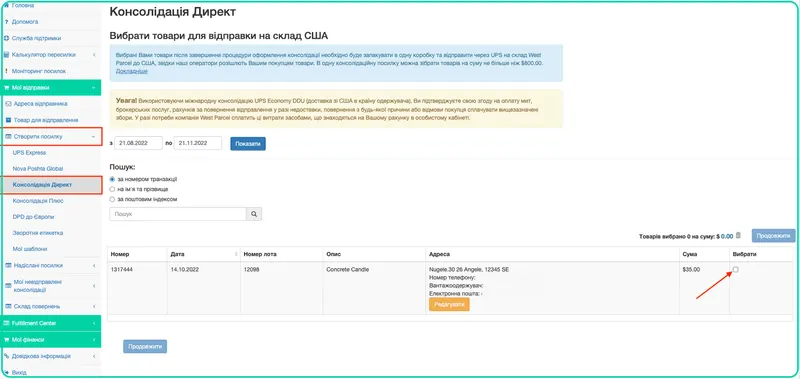Viewport: 800px width, 379px height.
Task: Collapse the Створити посилку submenu chevron
Action: [x=93, y=137]
